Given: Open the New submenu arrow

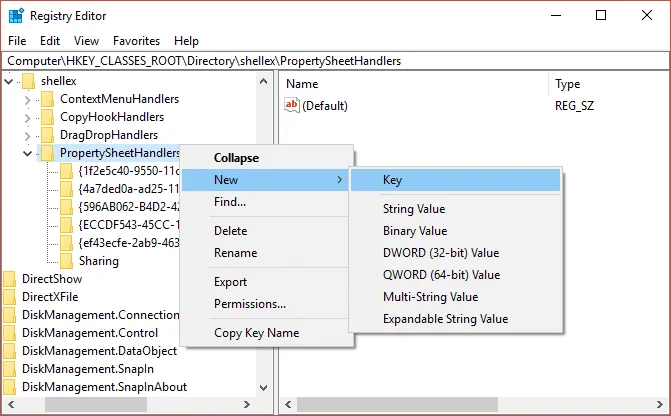Looking at the screenshot, I should 339,180.
